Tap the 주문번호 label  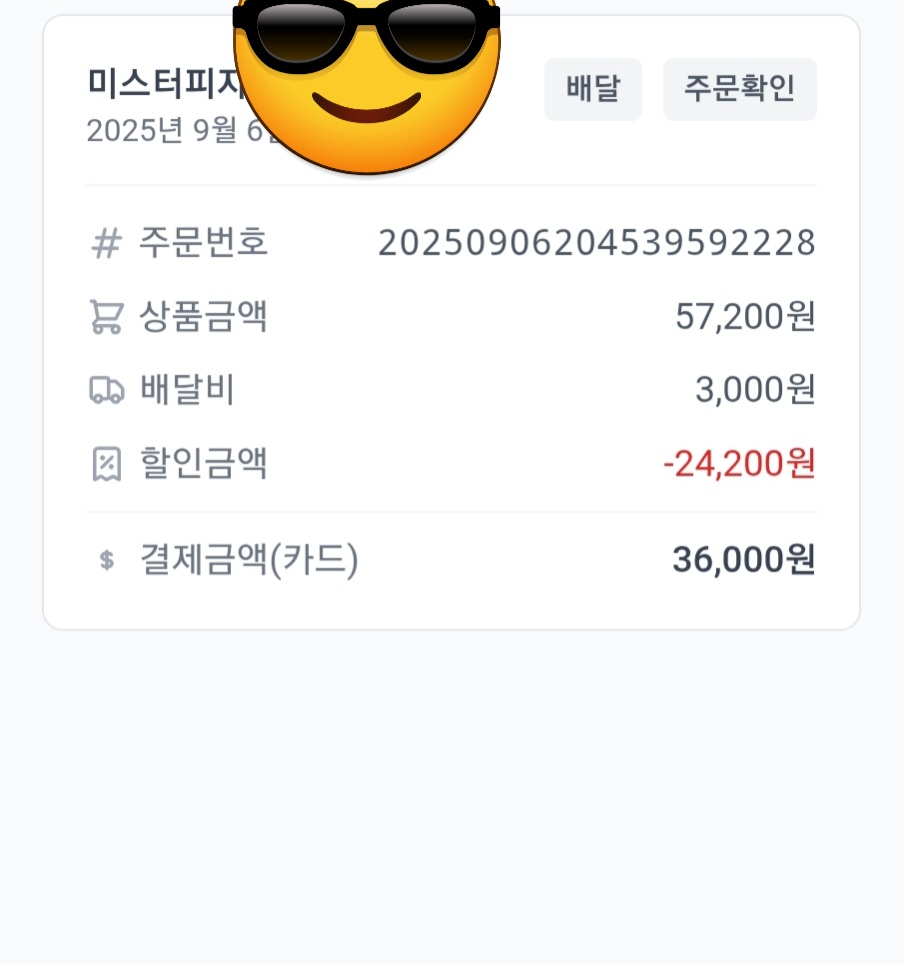203,243
